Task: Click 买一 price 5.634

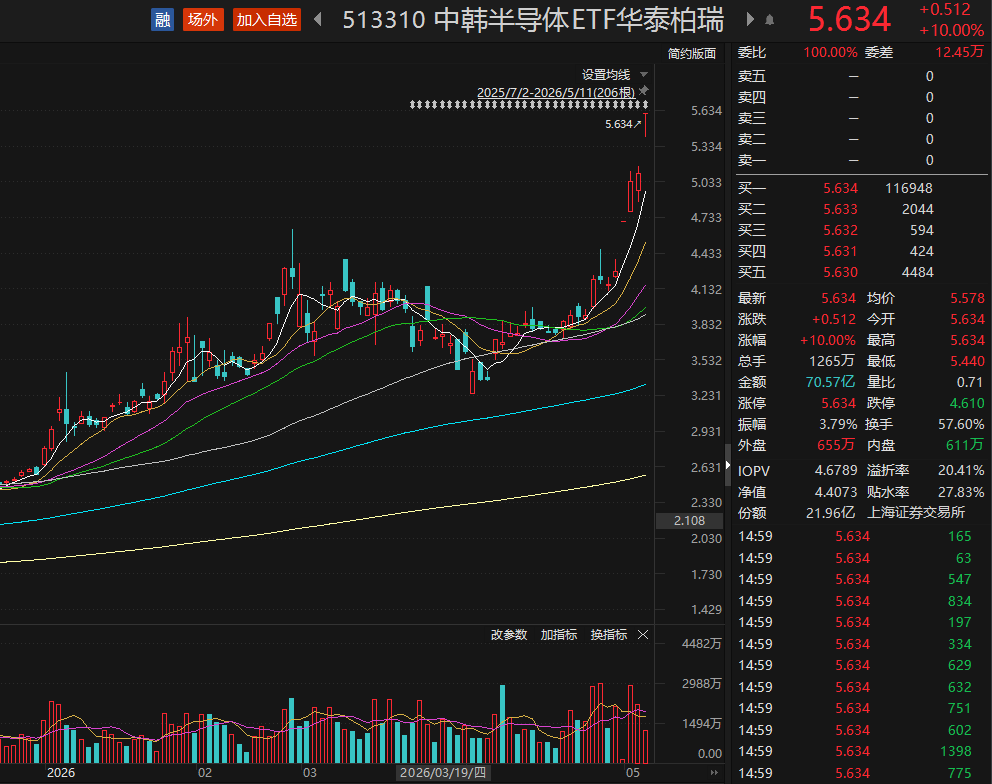Action: [x=840, y=188]
